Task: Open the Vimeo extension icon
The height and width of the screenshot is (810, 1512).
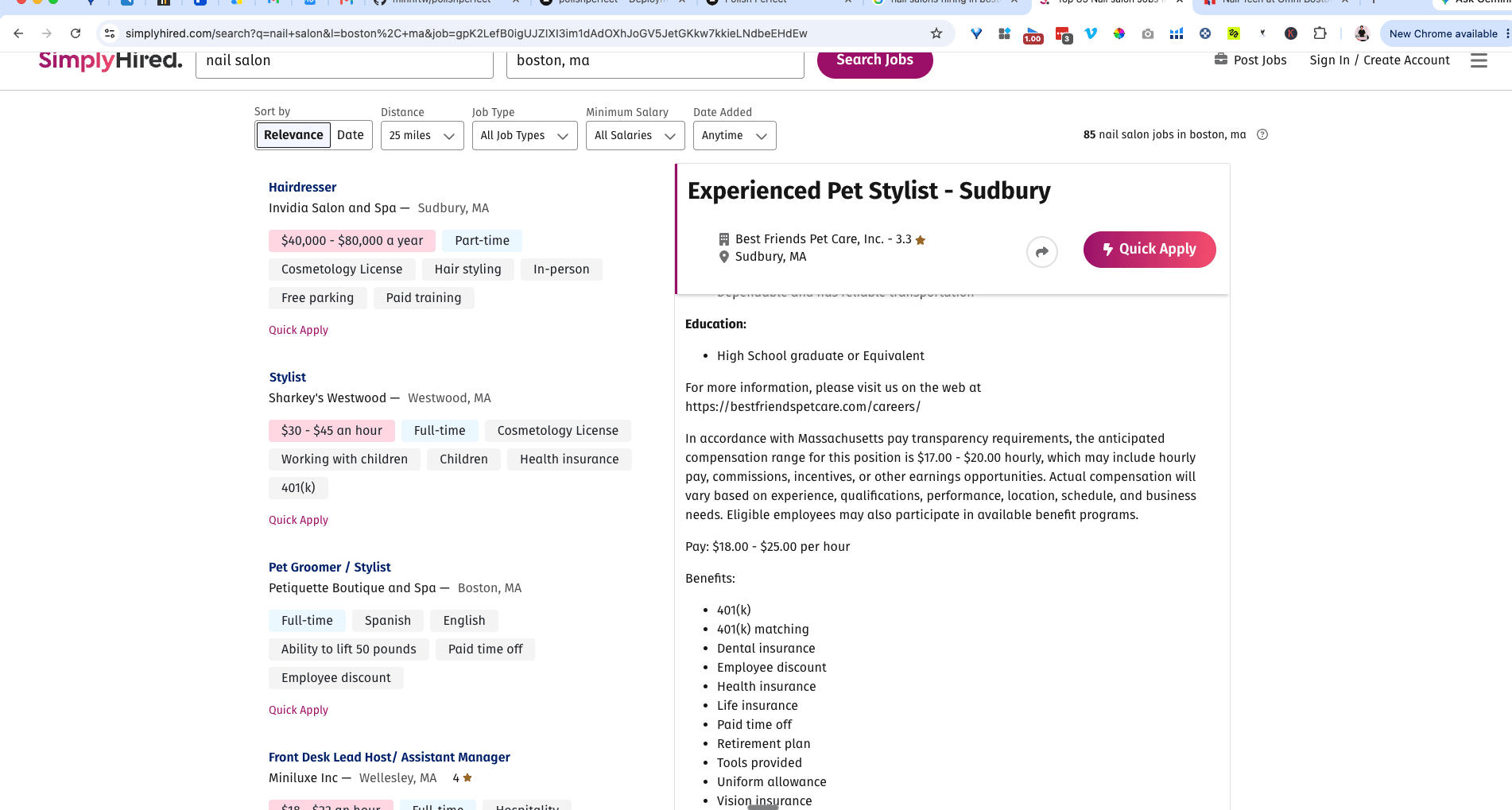Action: pos(1091,33)
